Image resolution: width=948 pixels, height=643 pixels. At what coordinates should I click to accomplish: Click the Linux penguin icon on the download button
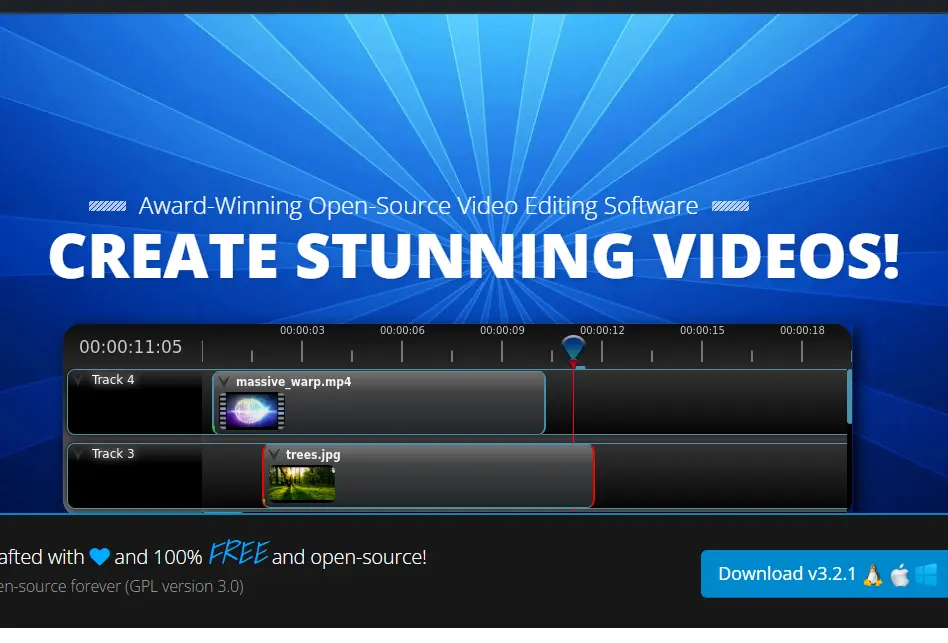pos(872,575)
